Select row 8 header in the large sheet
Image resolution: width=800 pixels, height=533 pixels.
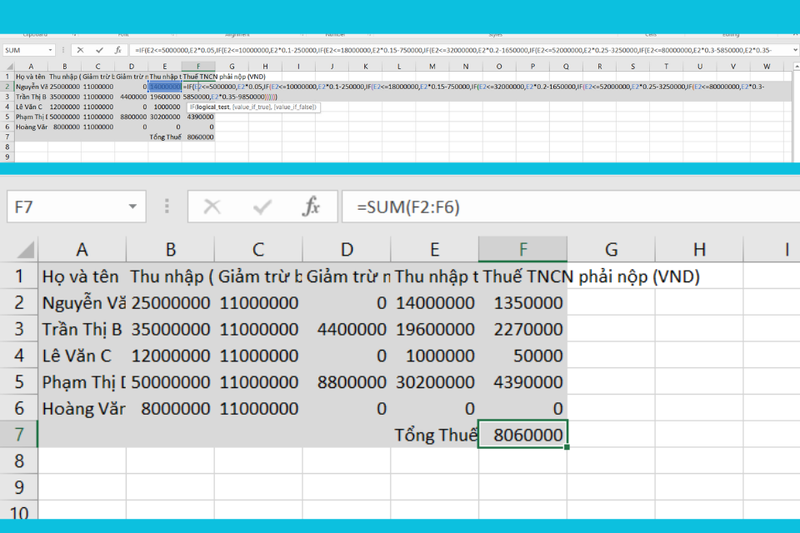coord(19,461)
